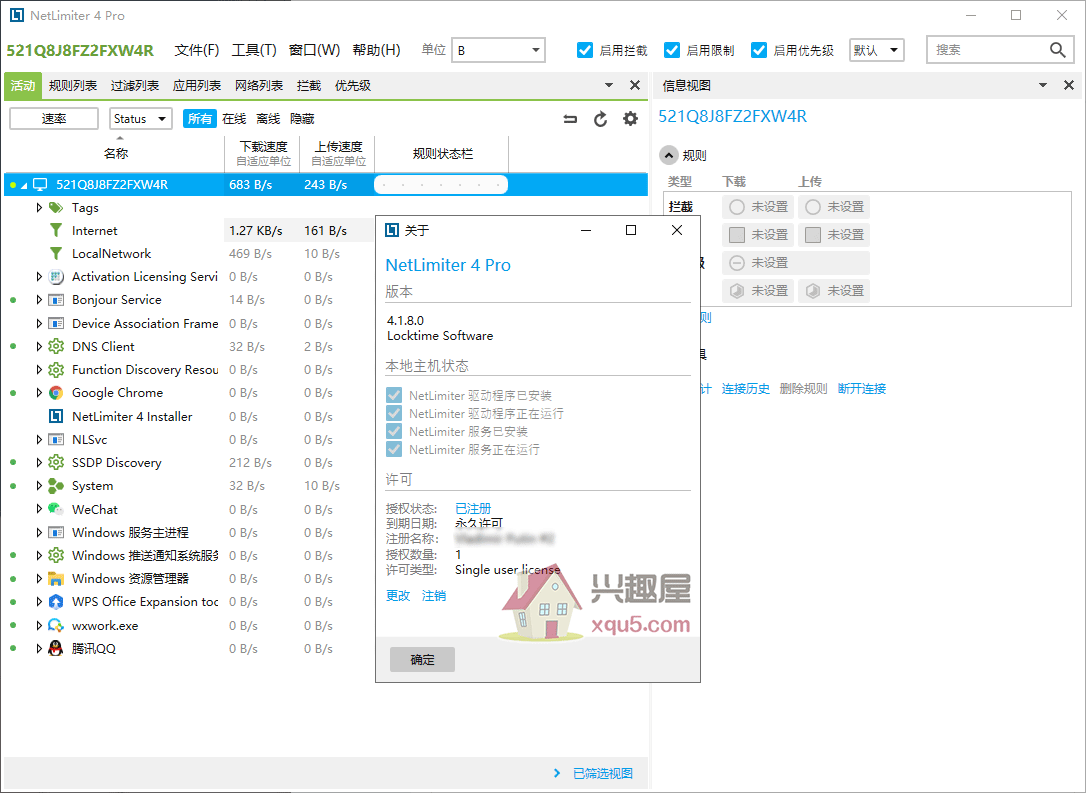This screenshot has height=793, width=1086.
Task: Click the WeChat app icon
Action: (56, 509)
